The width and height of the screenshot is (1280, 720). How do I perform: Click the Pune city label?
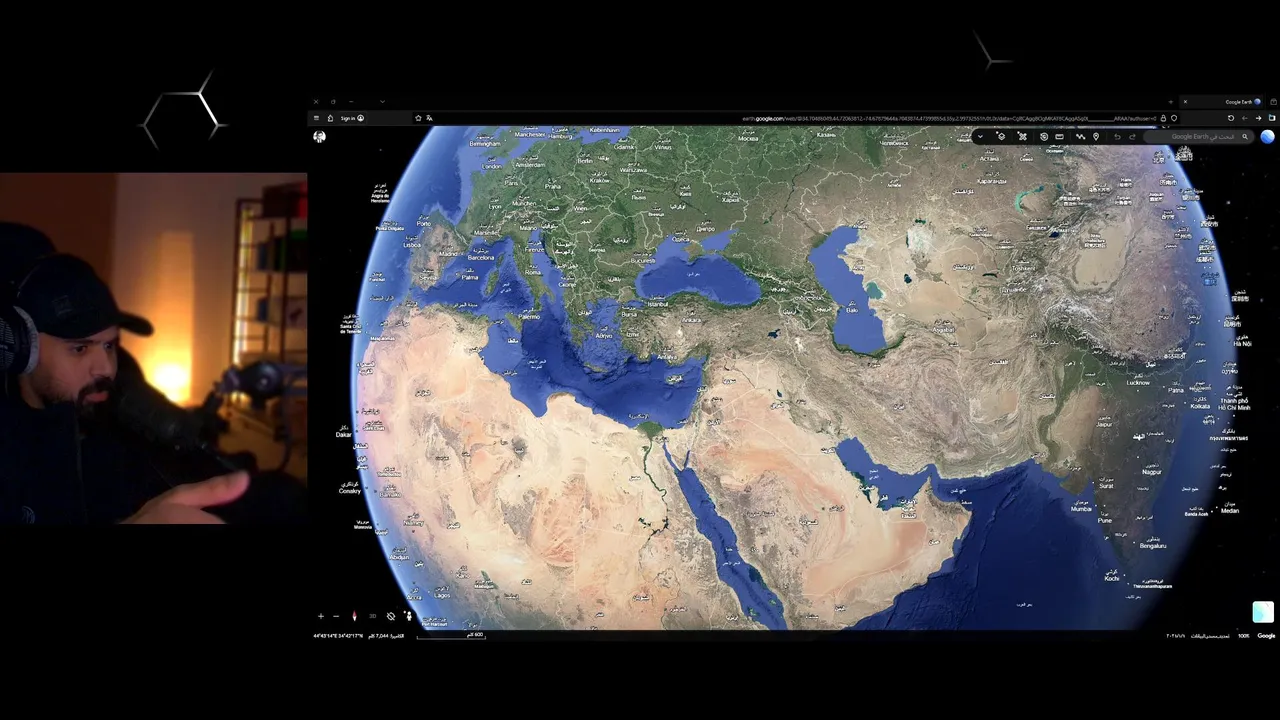(x=1105, y=520)
